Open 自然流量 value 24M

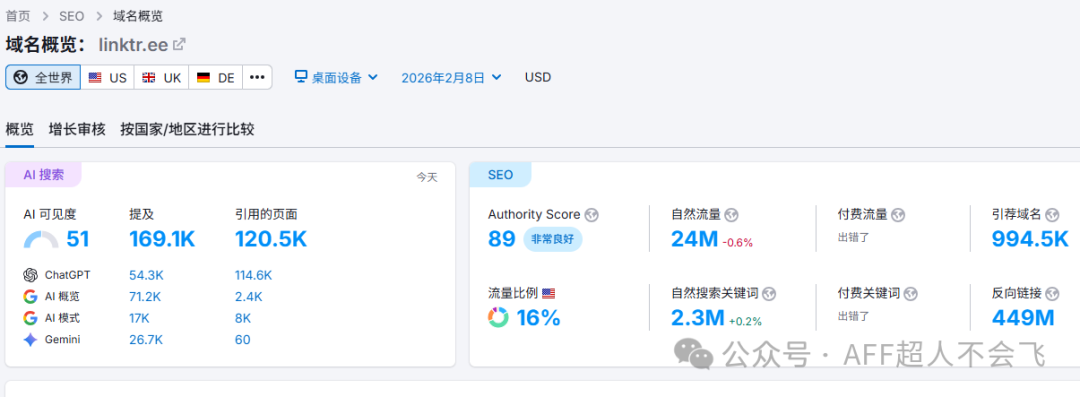click(x=694, y=239)
